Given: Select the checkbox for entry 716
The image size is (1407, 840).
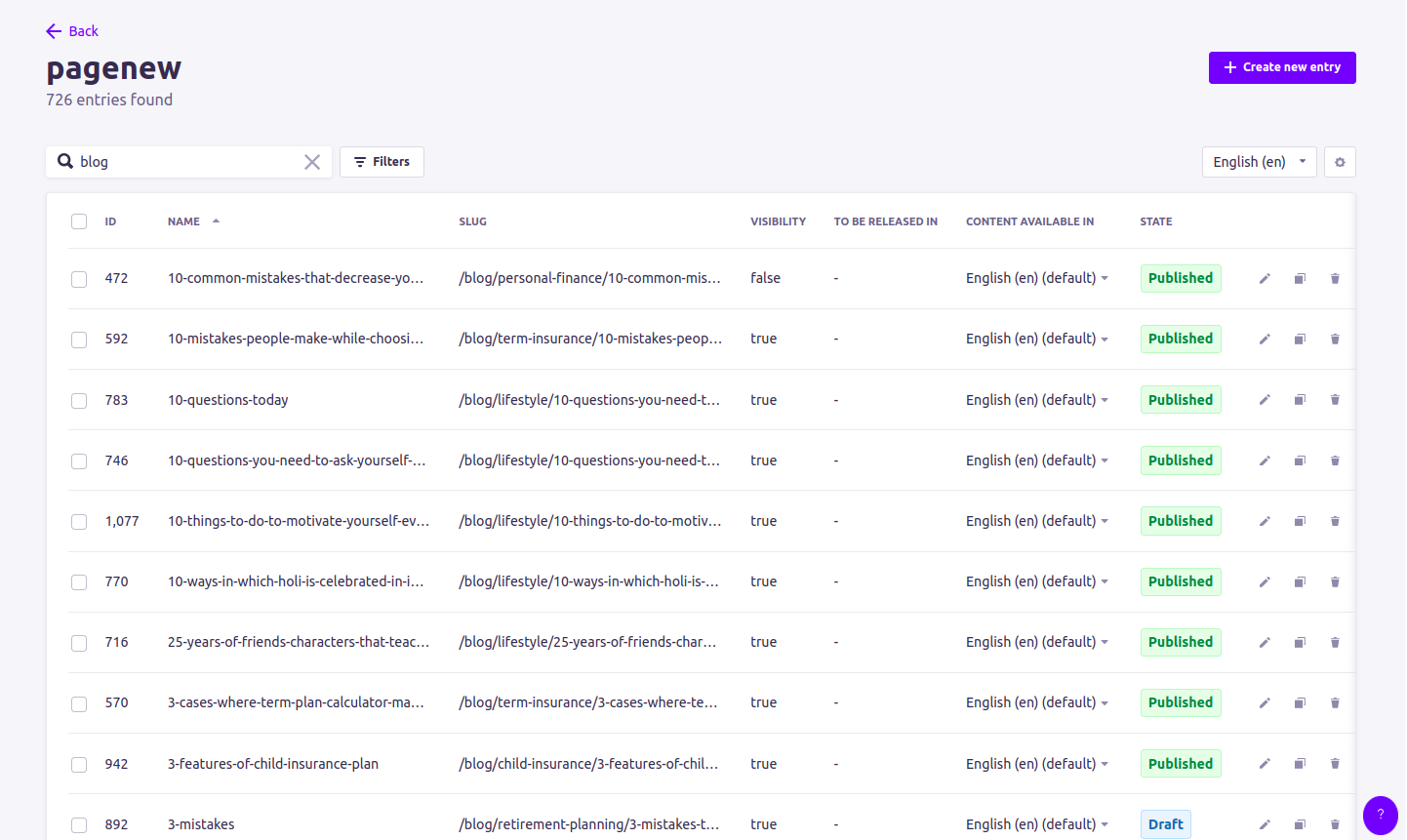Looking at the screenshot, I should (x=79, y=643).
